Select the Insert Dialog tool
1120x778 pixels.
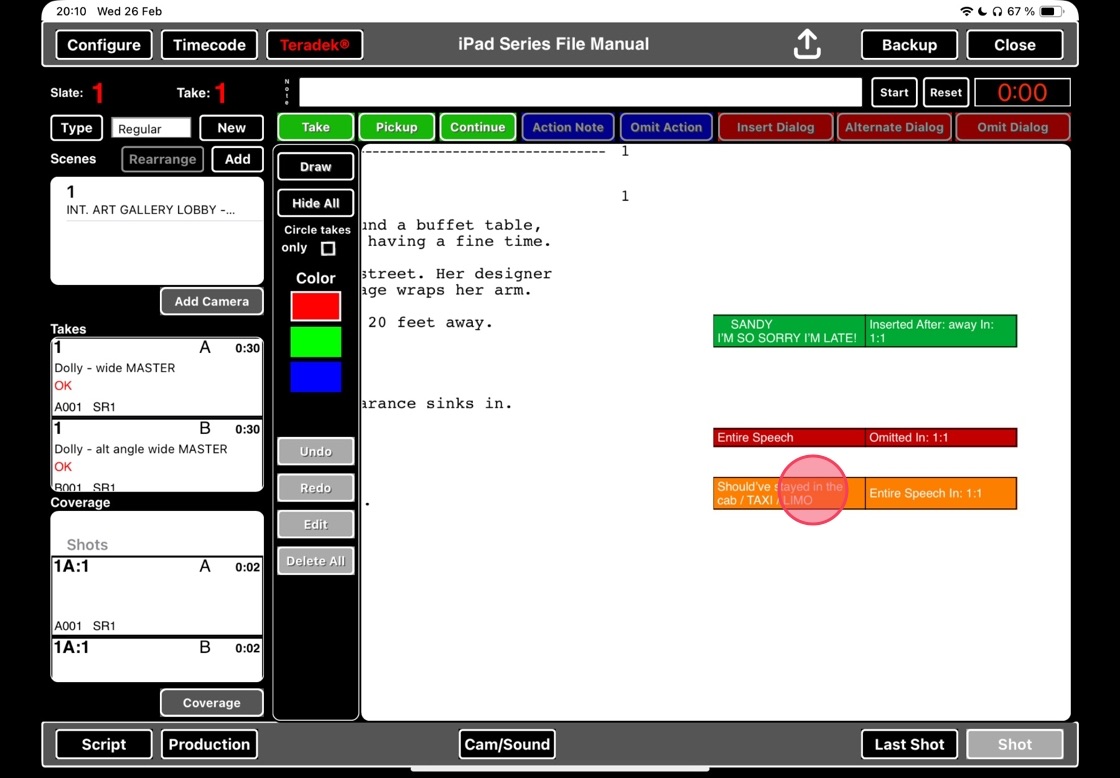point(776,127)
